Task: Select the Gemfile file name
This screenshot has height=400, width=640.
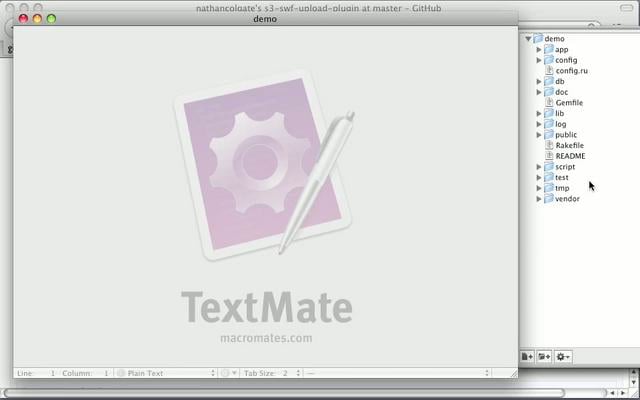Action: (569, 102)
